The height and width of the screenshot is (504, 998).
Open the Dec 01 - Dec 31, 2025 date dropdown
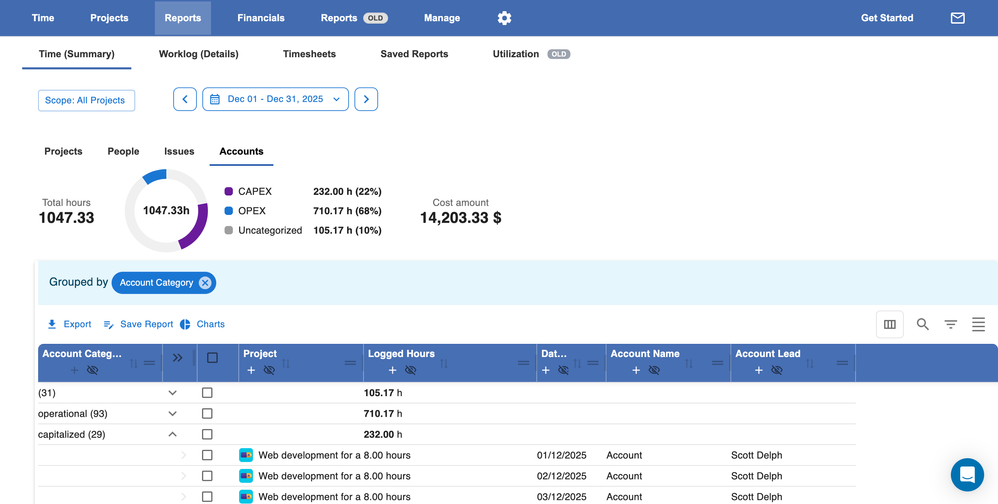[x=275, y=99]
